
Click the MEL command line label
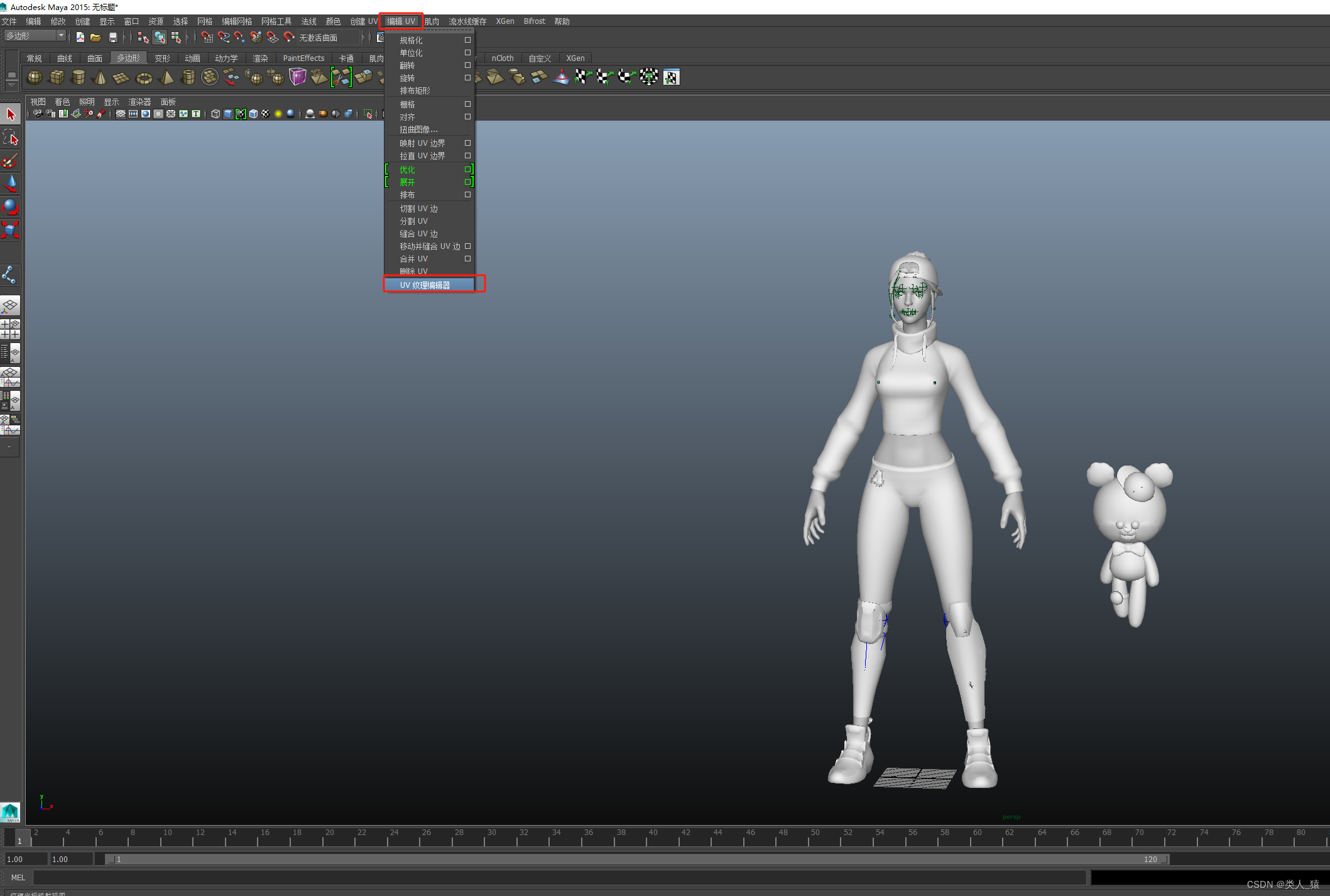pos(18,878)
